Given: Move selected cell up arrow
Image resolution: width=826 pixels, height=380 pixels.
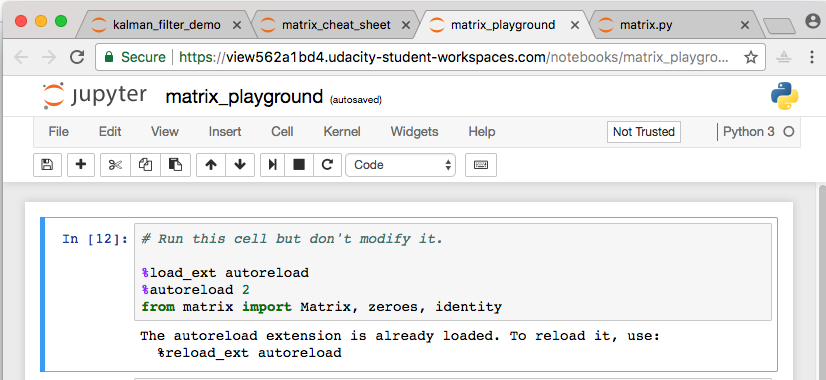Looking at the screenshot, I should tap(211, 165).
